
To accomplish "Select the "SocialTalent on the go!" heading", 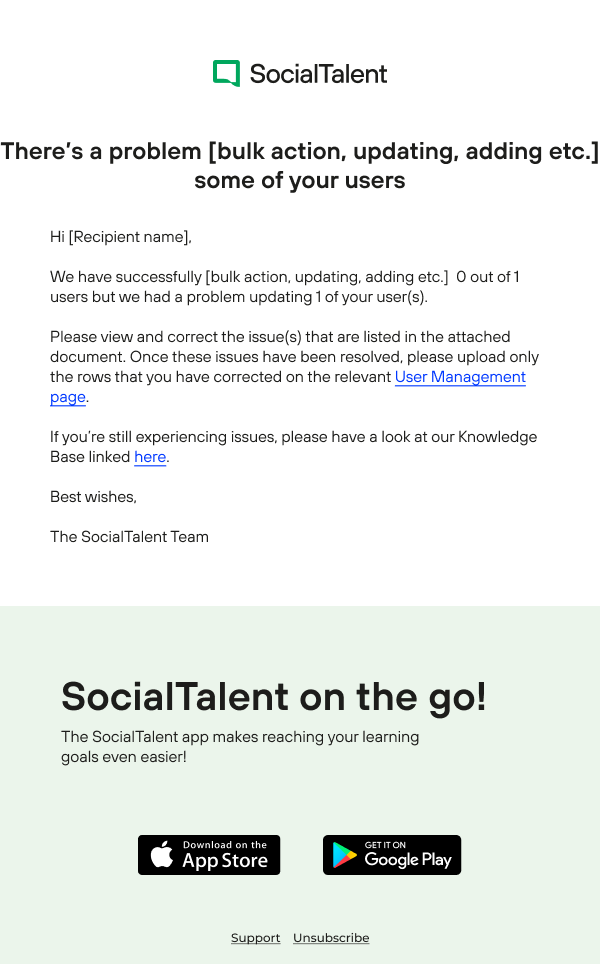I will coord(273,696).
